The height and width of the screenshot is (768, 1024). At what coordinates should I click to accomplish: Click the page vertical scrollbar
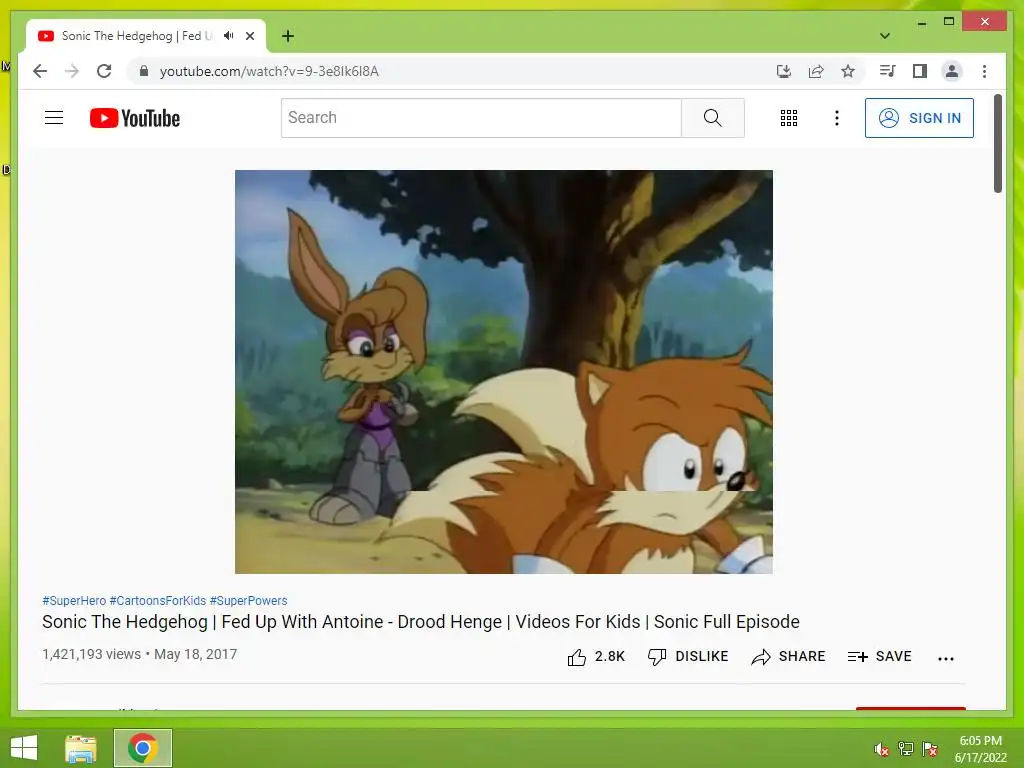pos(998,144)
